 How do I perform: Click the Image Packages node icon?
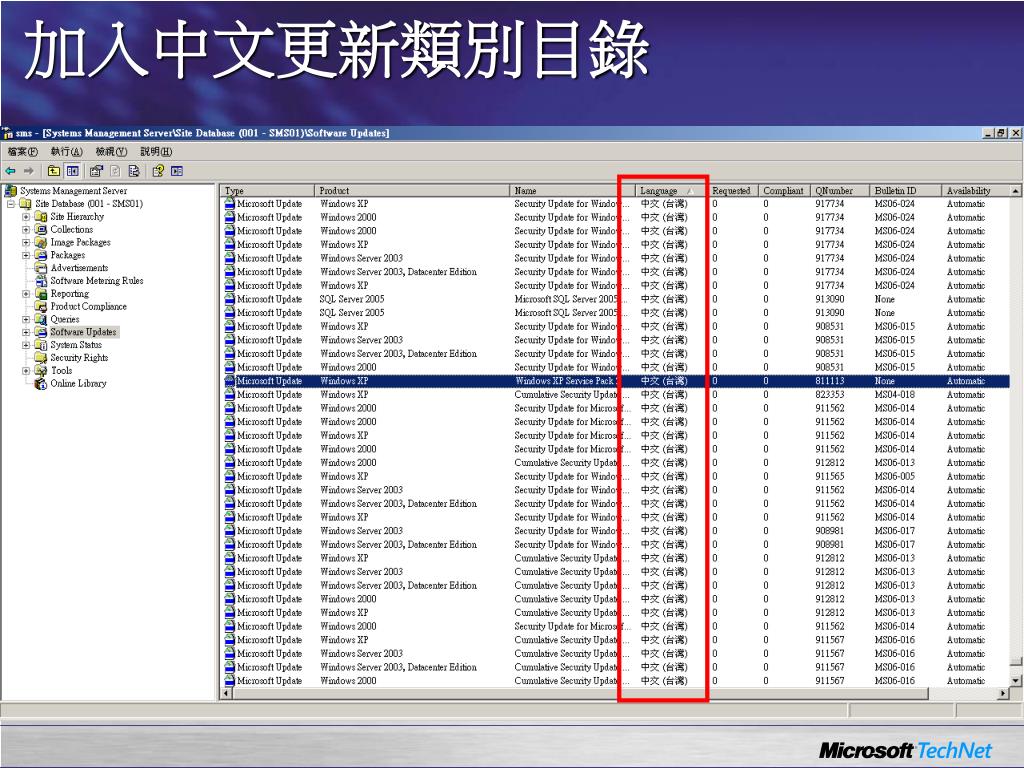[x=40, y=242]
